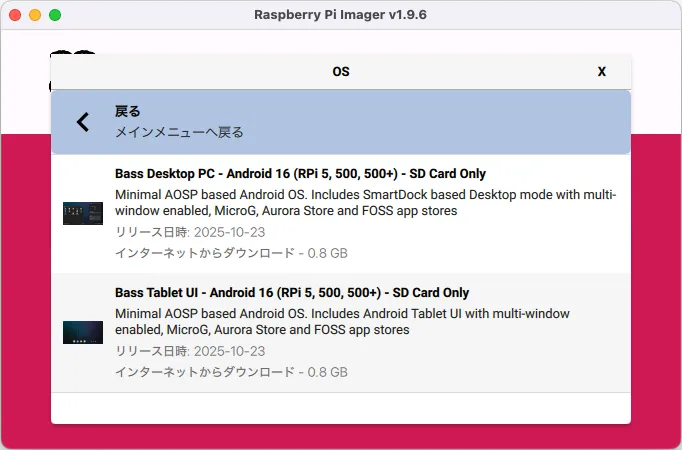Screen dimensions: 682x450
Task: Close the OS dialog with the X button
Action: point(602,72)
